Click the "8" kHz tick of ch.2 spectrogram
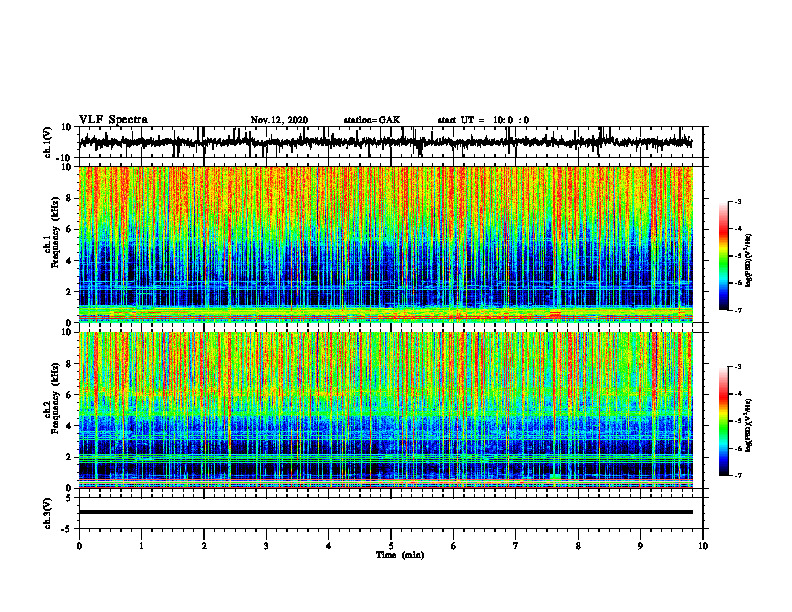The image size is (792, 612). point(69,364)
